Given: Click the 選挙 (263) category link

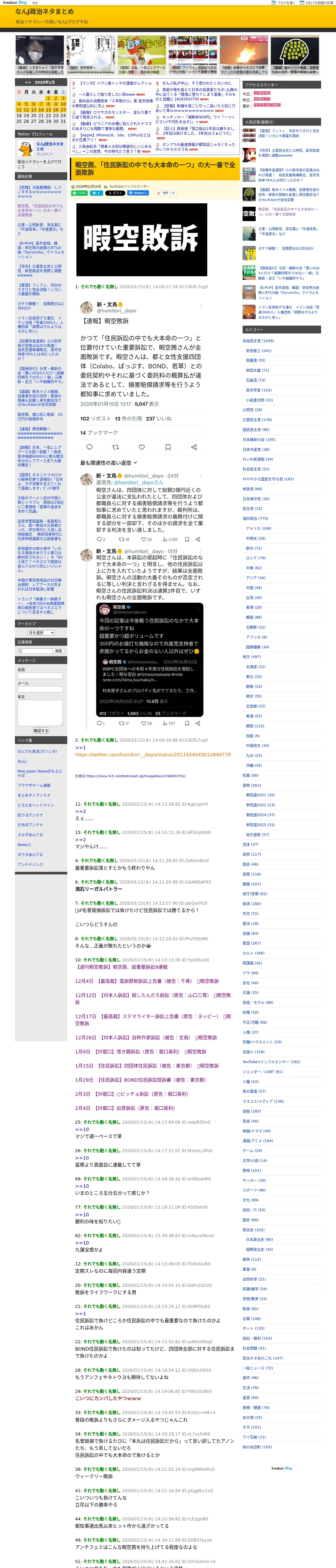Looking at the screenshot, I should click(252, 785).
